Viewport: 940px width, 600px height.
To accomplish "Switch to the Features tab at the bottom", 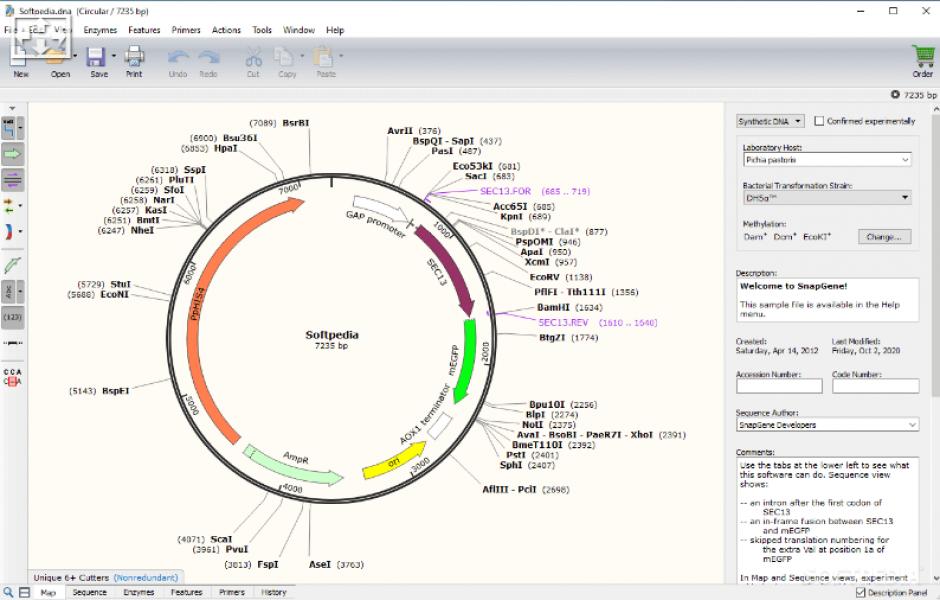I will pos(186,592).
